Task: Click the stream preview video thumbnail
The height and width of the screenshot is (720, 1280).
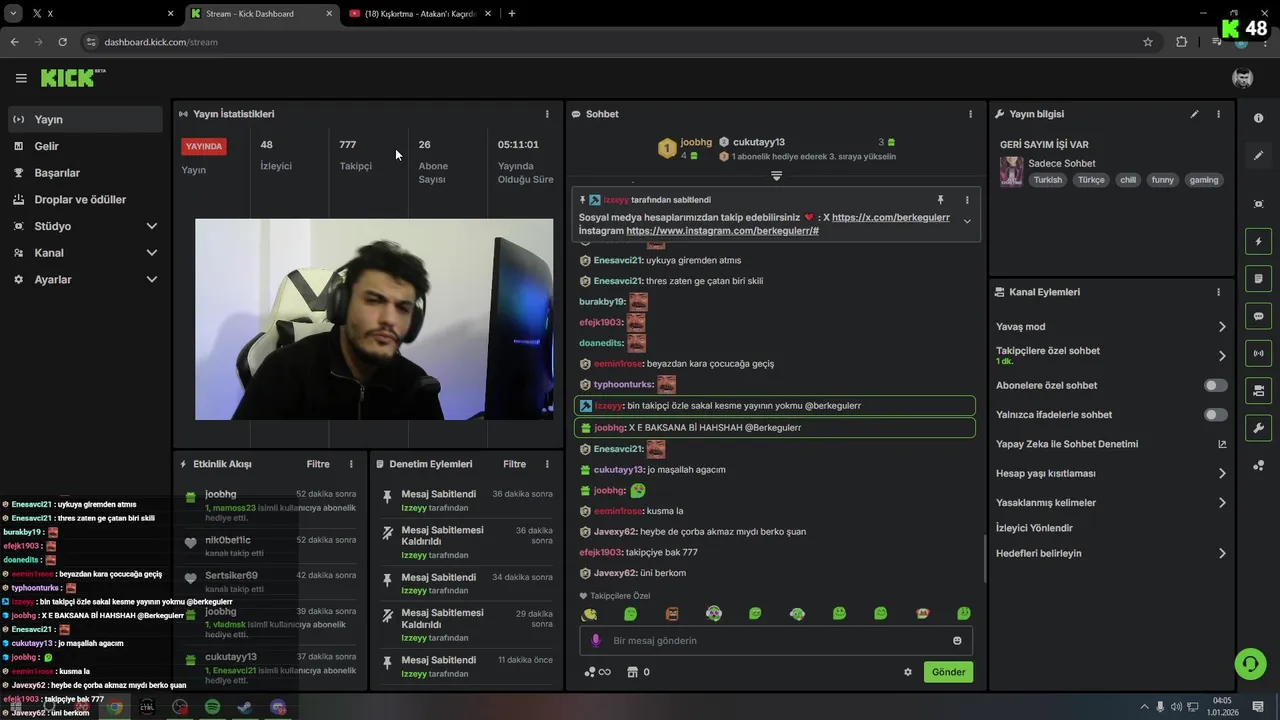Action: (x=374, y=319)
